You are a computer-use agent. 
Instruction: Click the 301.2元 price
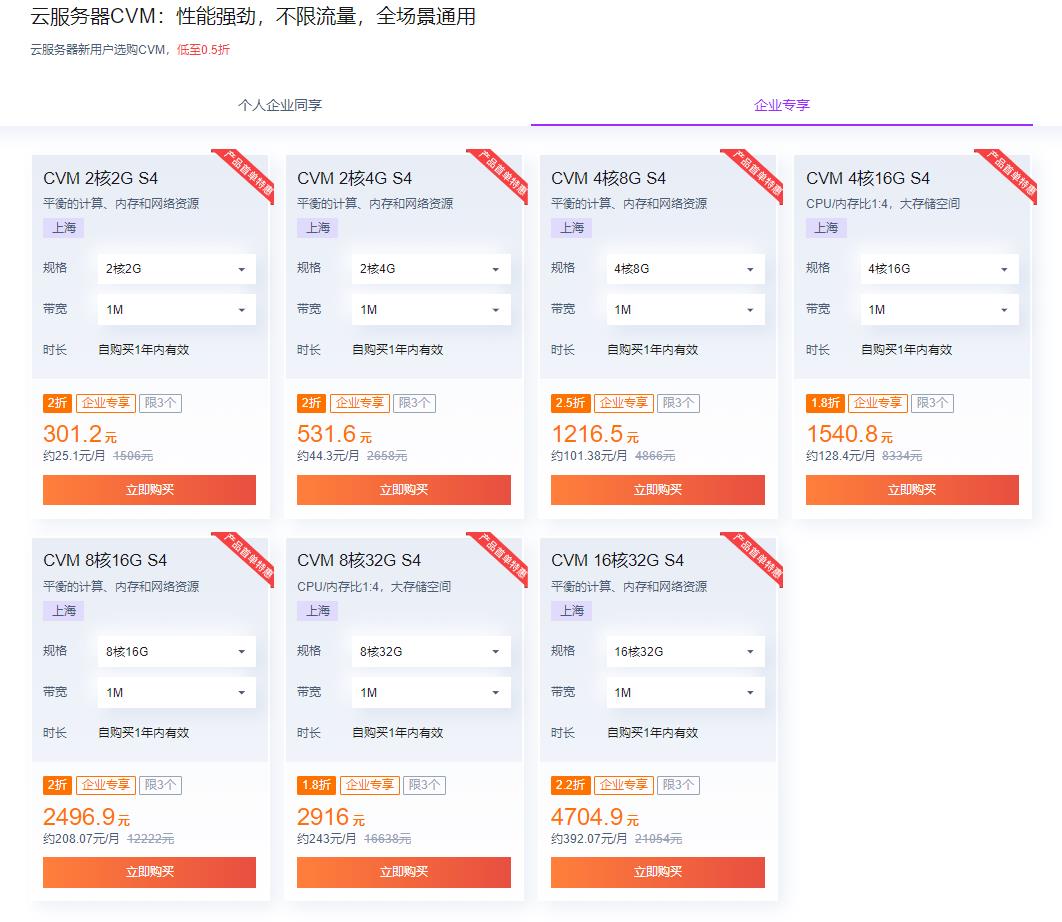click(80, 434)
